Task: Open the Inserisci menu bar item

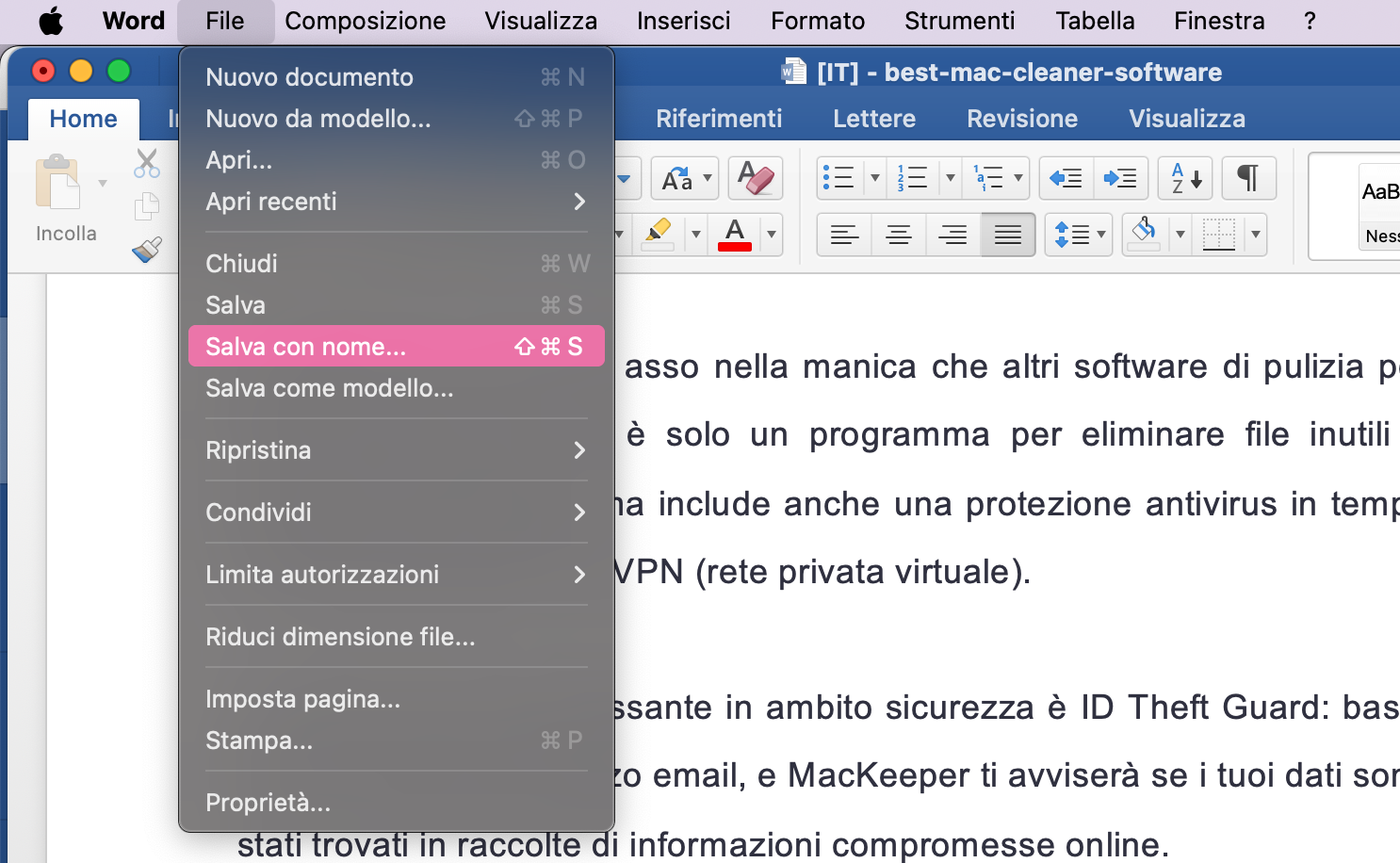Action: coord(684,21)
